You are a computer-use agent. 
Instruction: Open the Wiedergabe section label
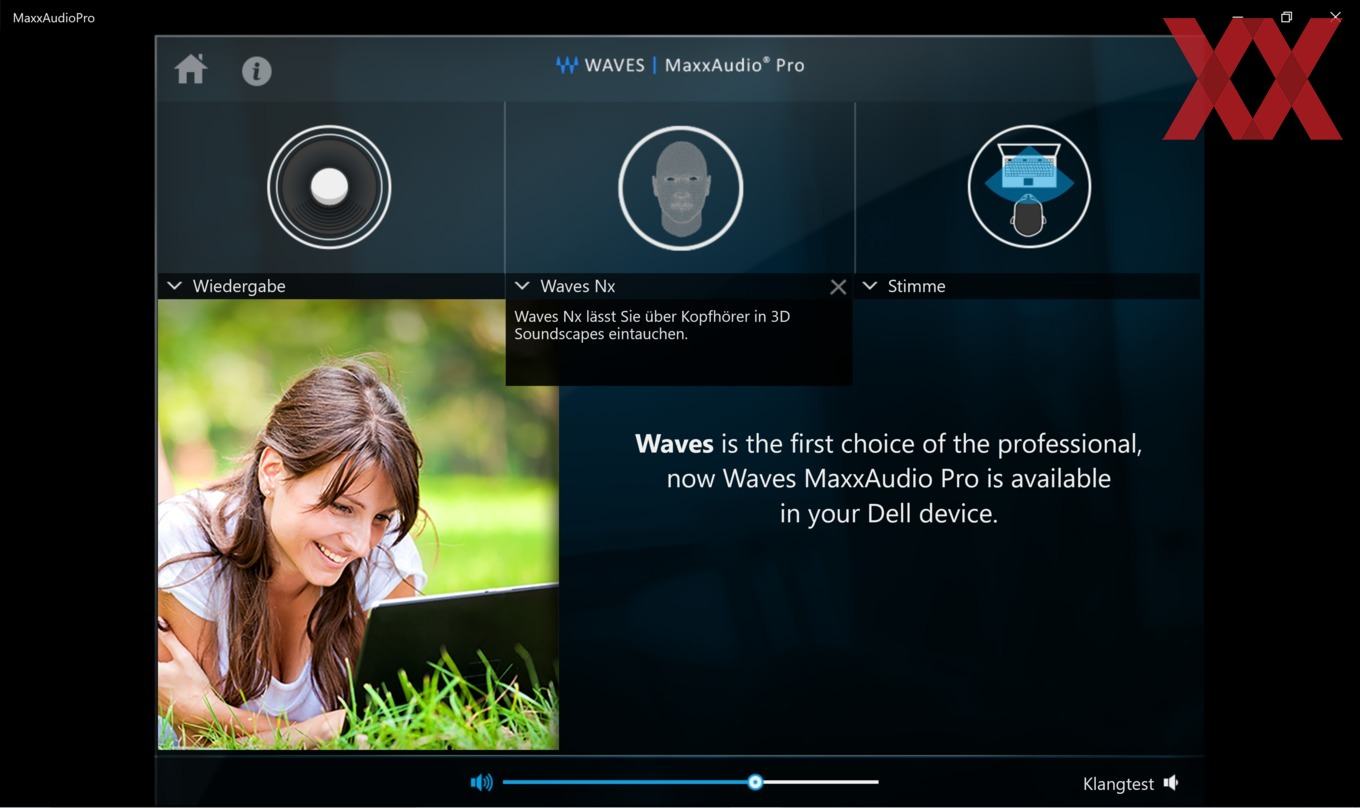[239, 286]
